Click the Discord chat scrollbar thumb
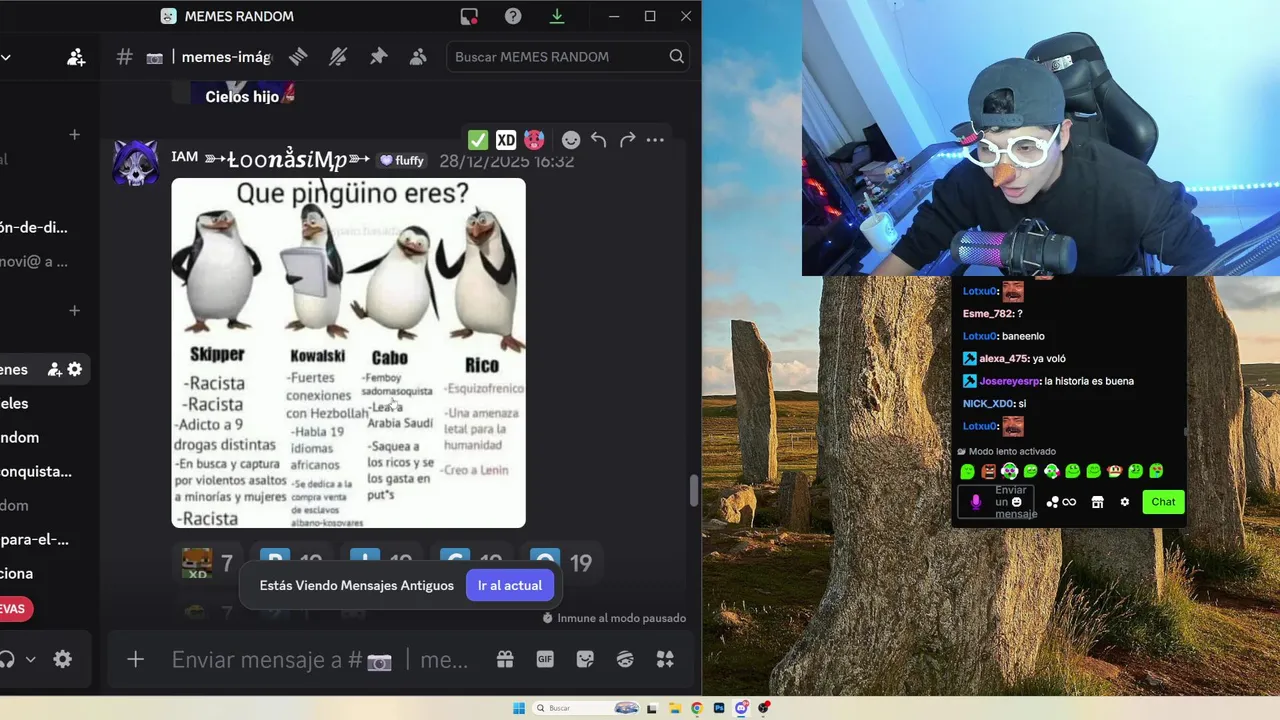 pos(693,491)
